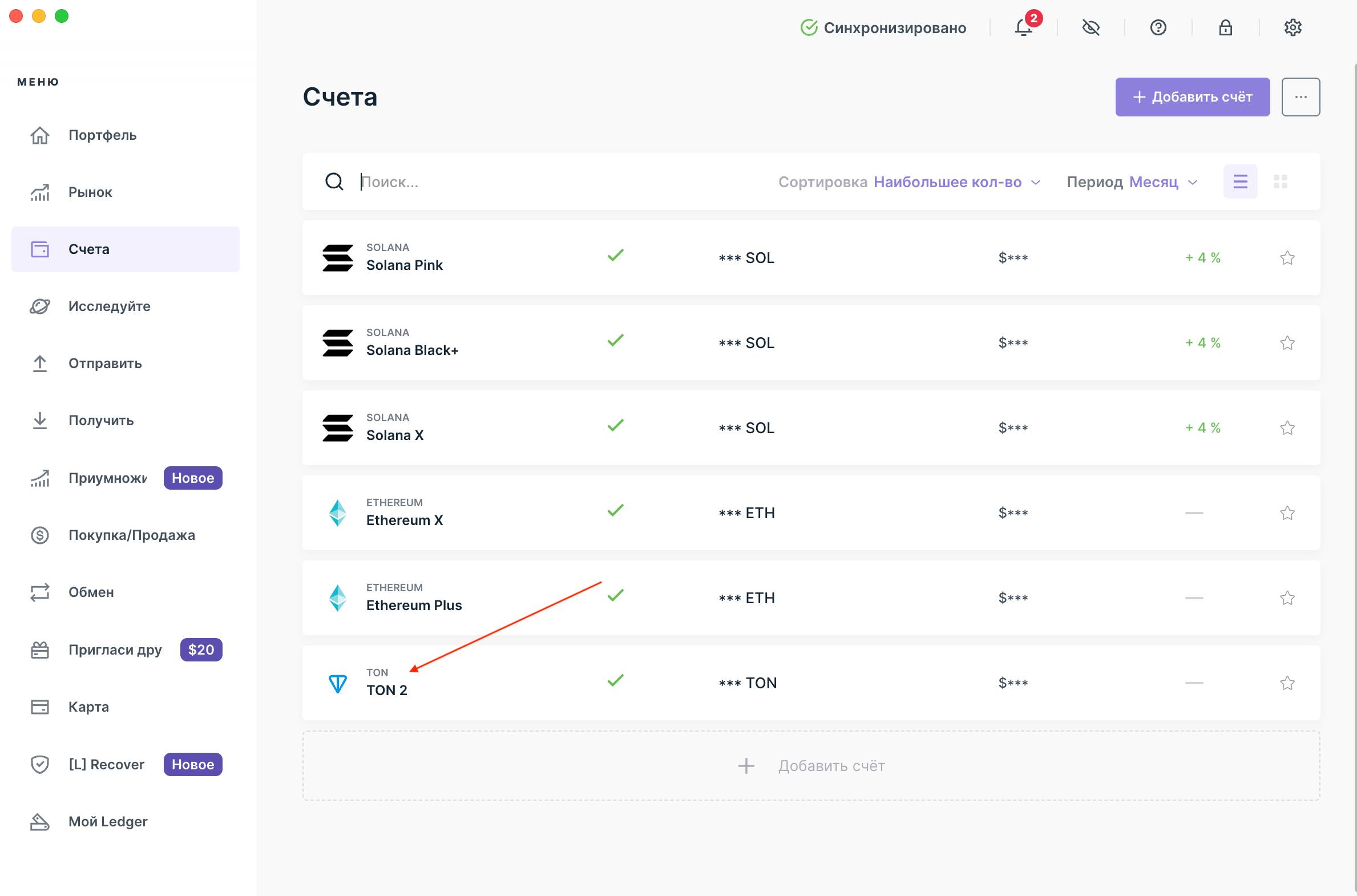Click the + 4 % change for Solana Pink
The width and height of the screenshot is (1357, 896).
click(1203, 258)
